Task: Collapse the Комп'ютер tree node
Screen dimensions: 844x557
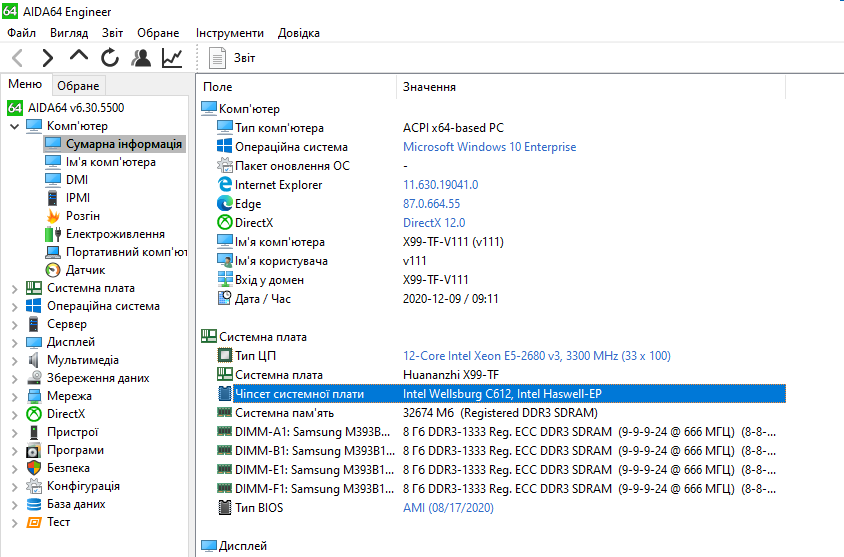Action: click(x=15, y=126)
